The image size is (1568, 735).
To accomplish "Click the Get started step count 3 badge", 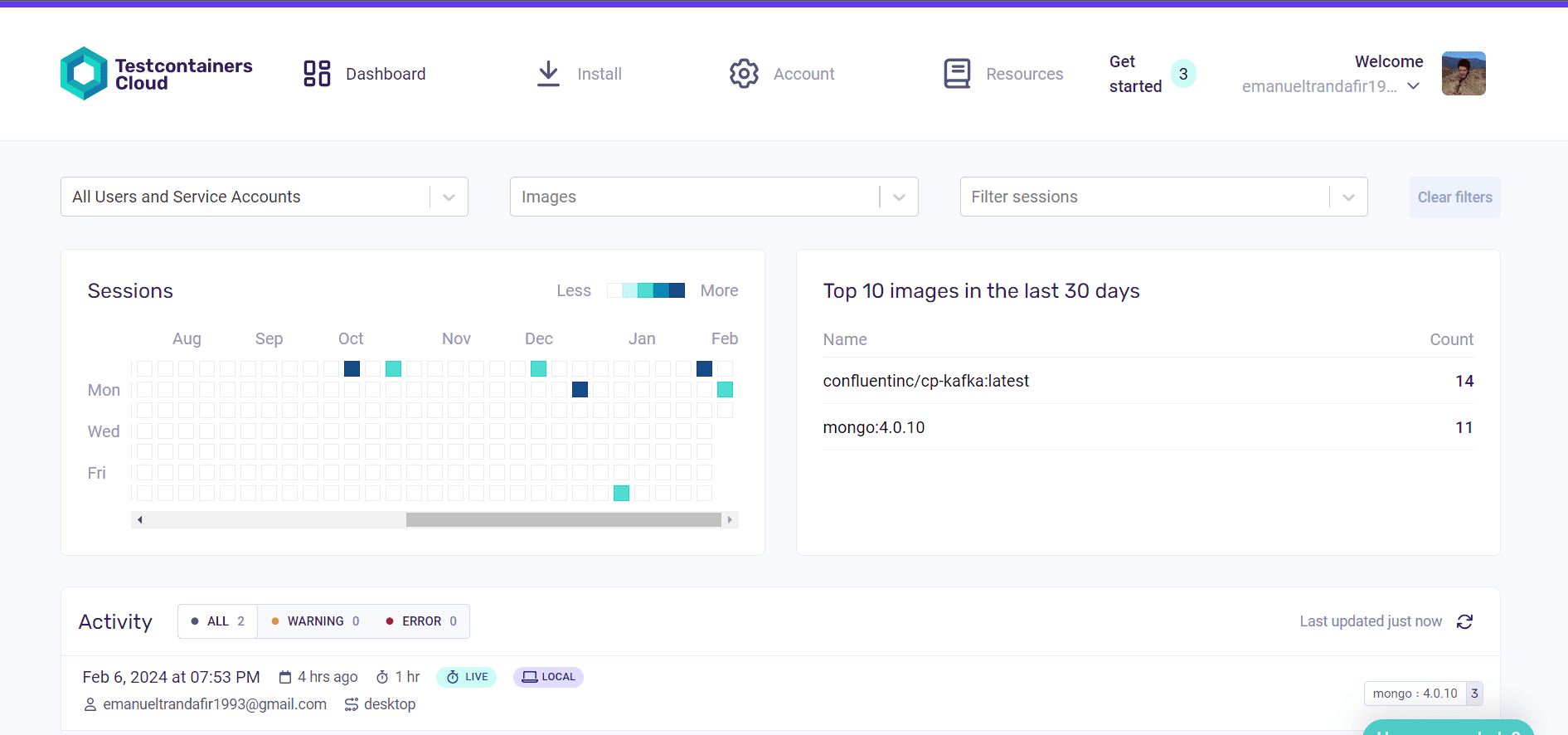I will tap(1183, 74).
